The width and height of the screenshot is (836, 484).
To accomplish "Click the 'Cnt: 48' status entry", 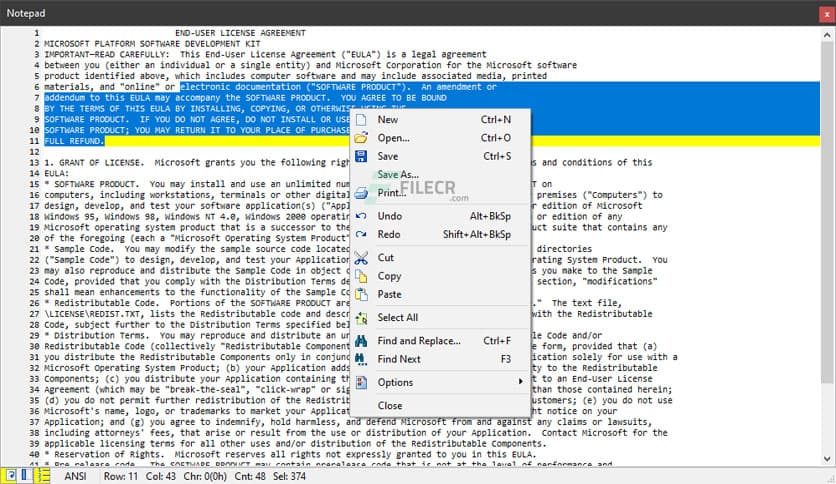I will click(x=250, y=476).
